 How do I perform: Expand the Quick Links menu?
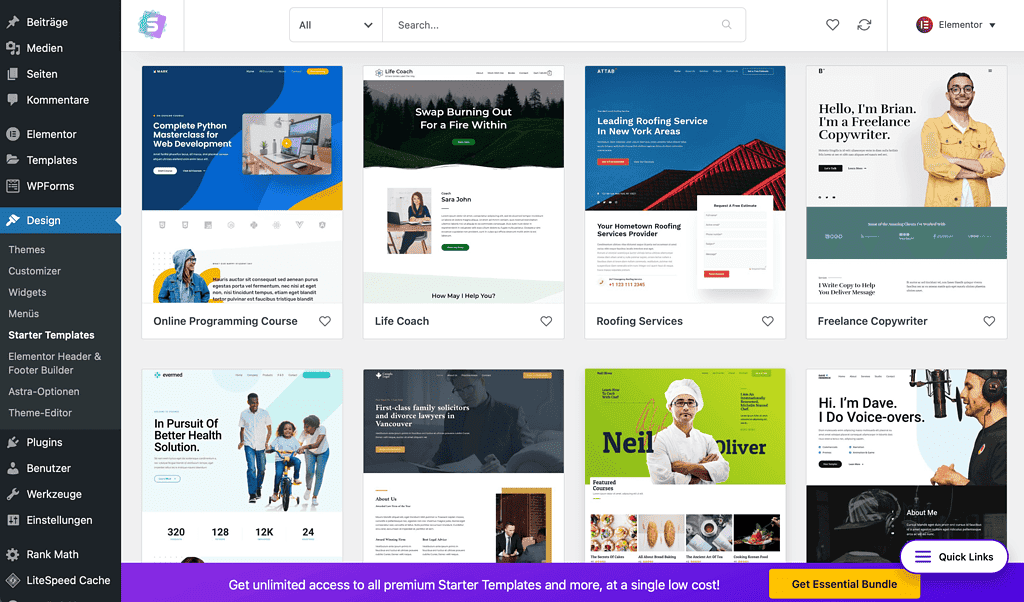click(953, 556)
